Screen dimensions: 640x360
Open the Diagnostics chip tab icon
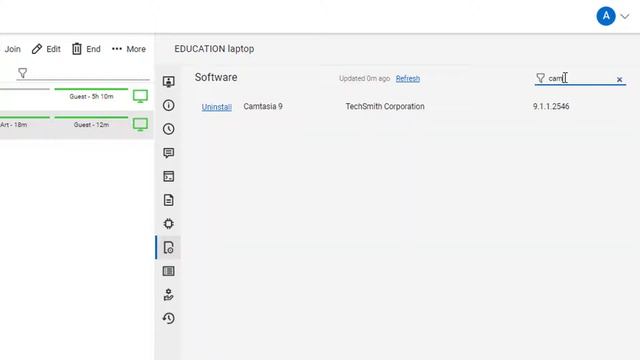tap(169, 224)
